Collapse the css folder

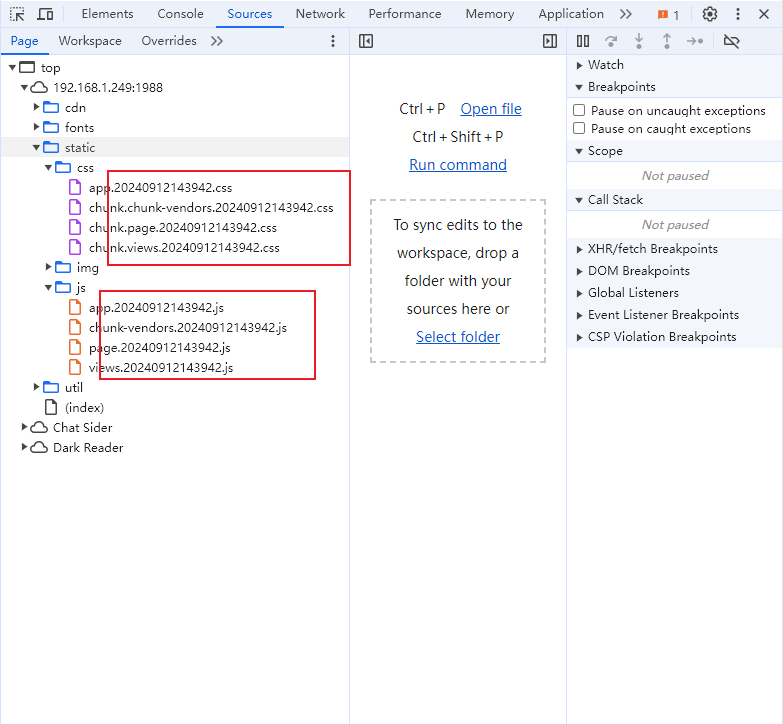point(48,167)
